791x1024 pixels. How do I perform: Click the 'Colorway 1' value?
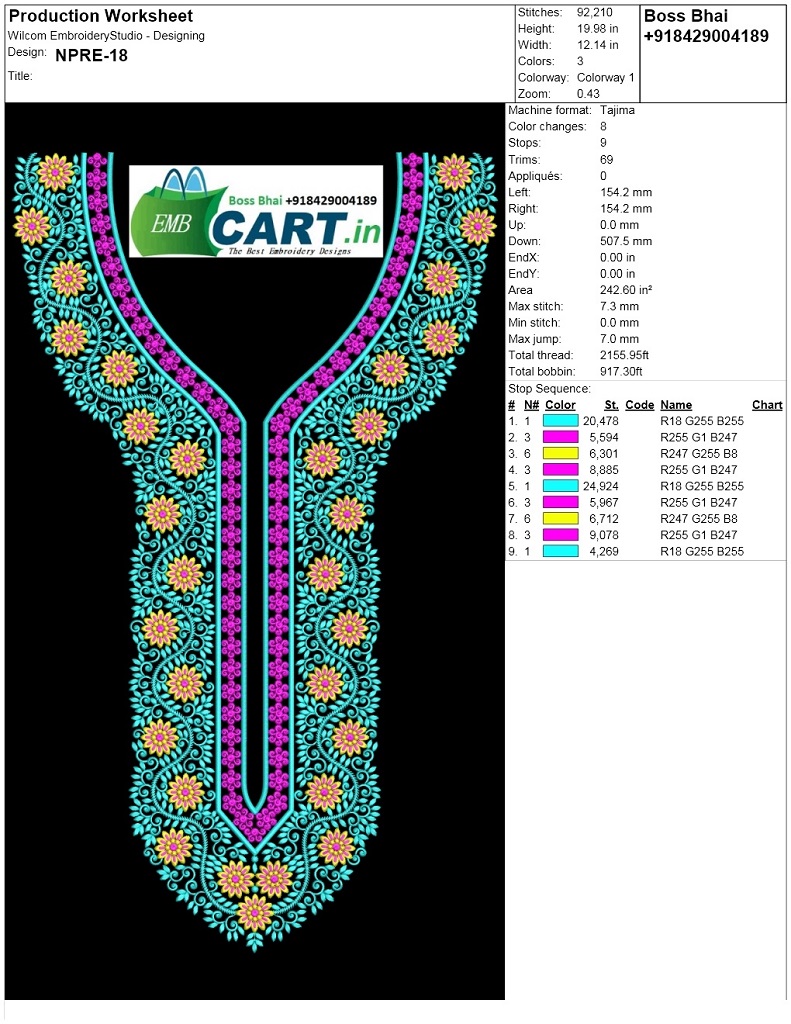[605, 78]
